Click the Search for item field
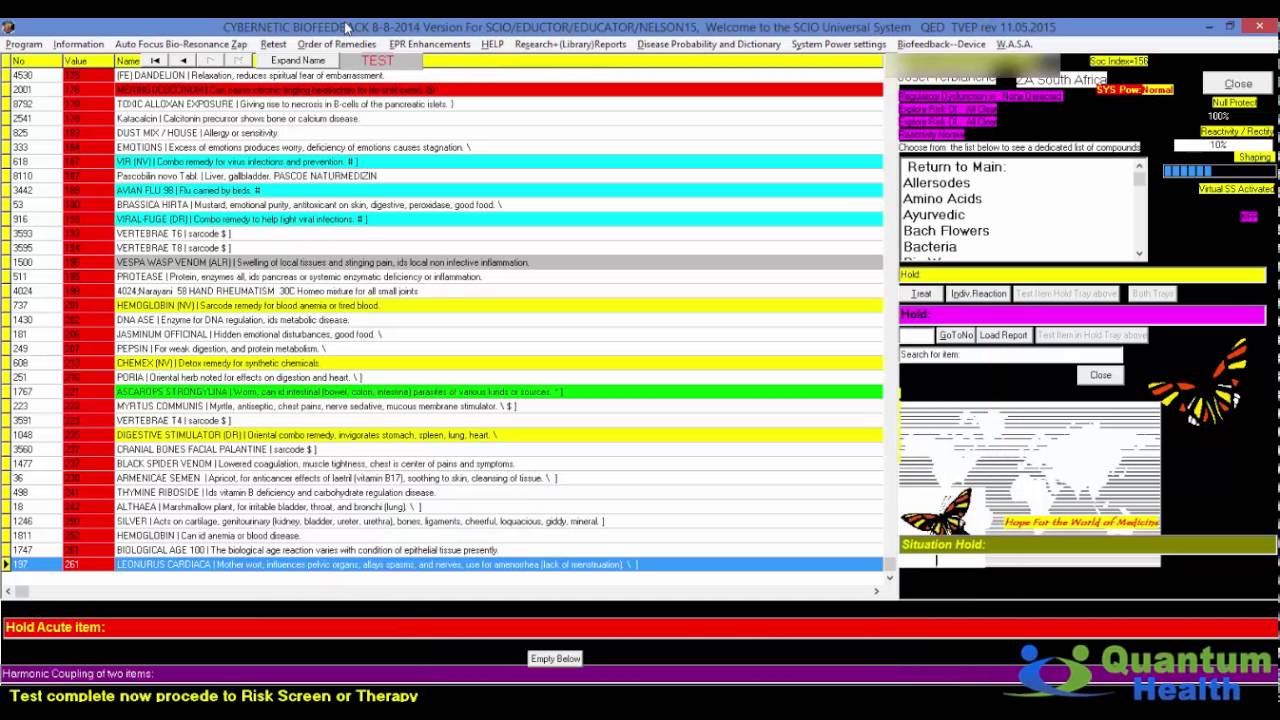 [x=1010, y=355]
